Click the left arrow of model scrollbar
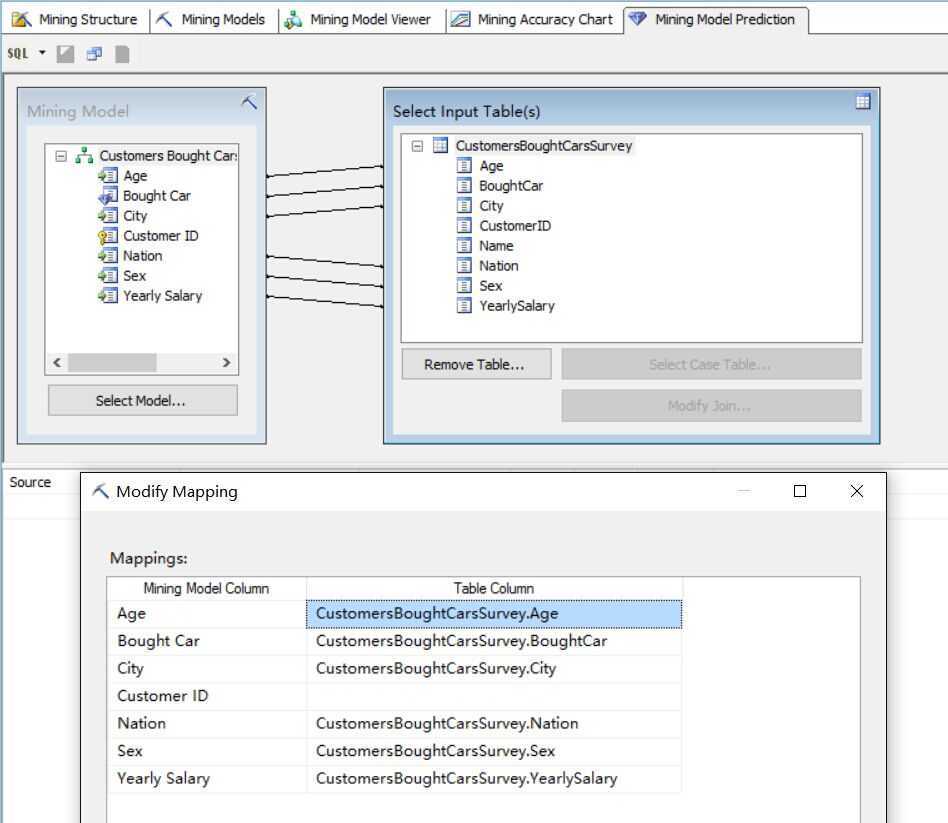948x823 pixels. 57,363
